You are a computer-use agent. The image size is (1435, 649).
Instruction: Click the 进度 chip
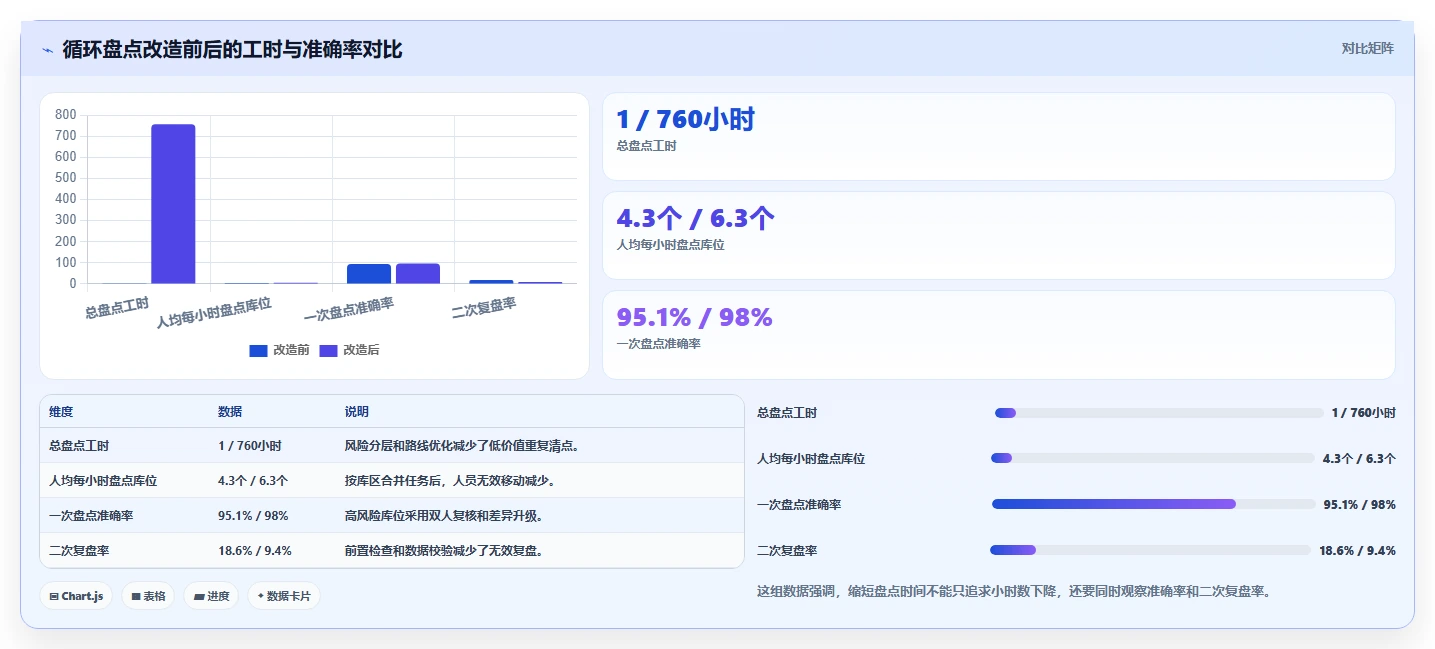(x=211, y=596)
